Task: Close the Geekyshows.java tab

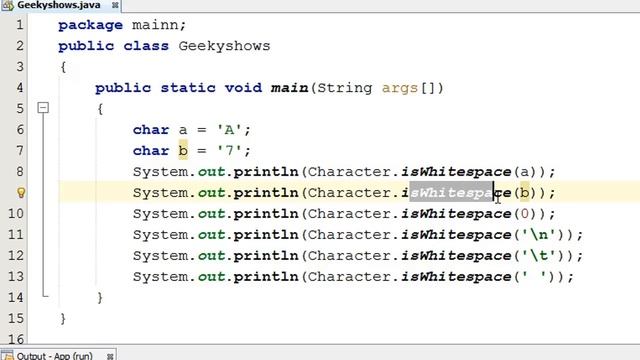Action: click(x=115, y=5)
